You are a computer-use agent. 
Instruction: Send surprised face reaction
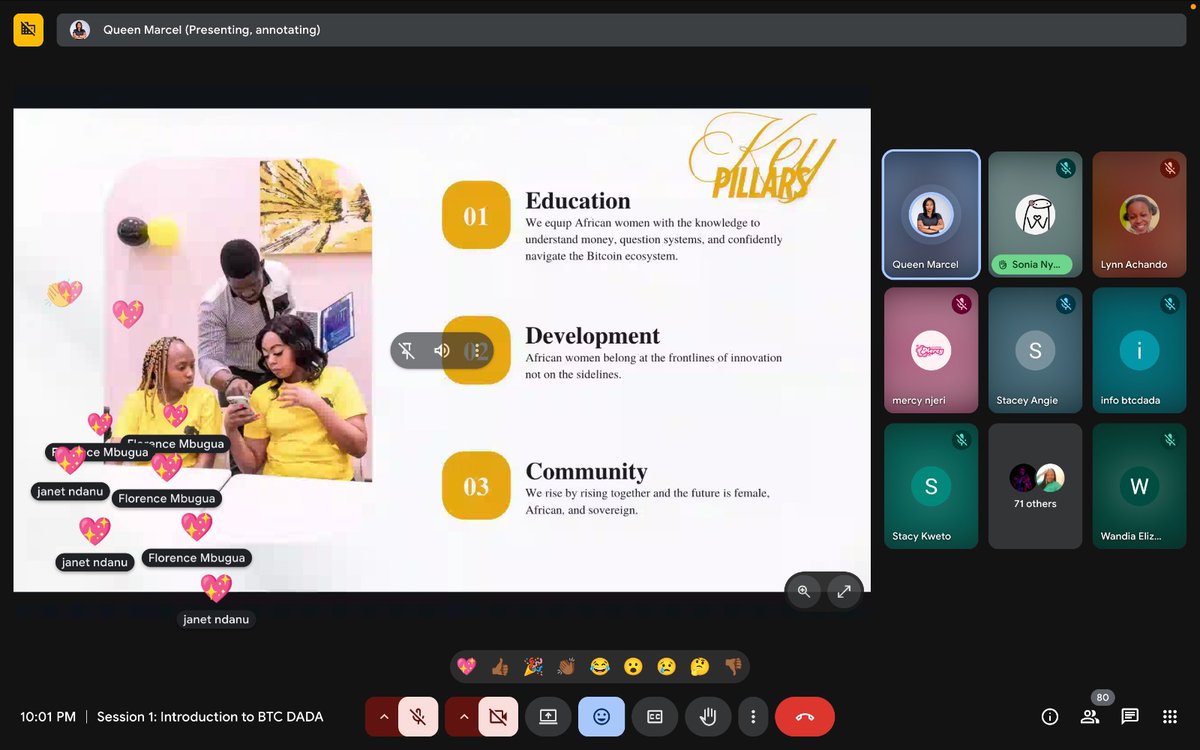click(633, 666)
